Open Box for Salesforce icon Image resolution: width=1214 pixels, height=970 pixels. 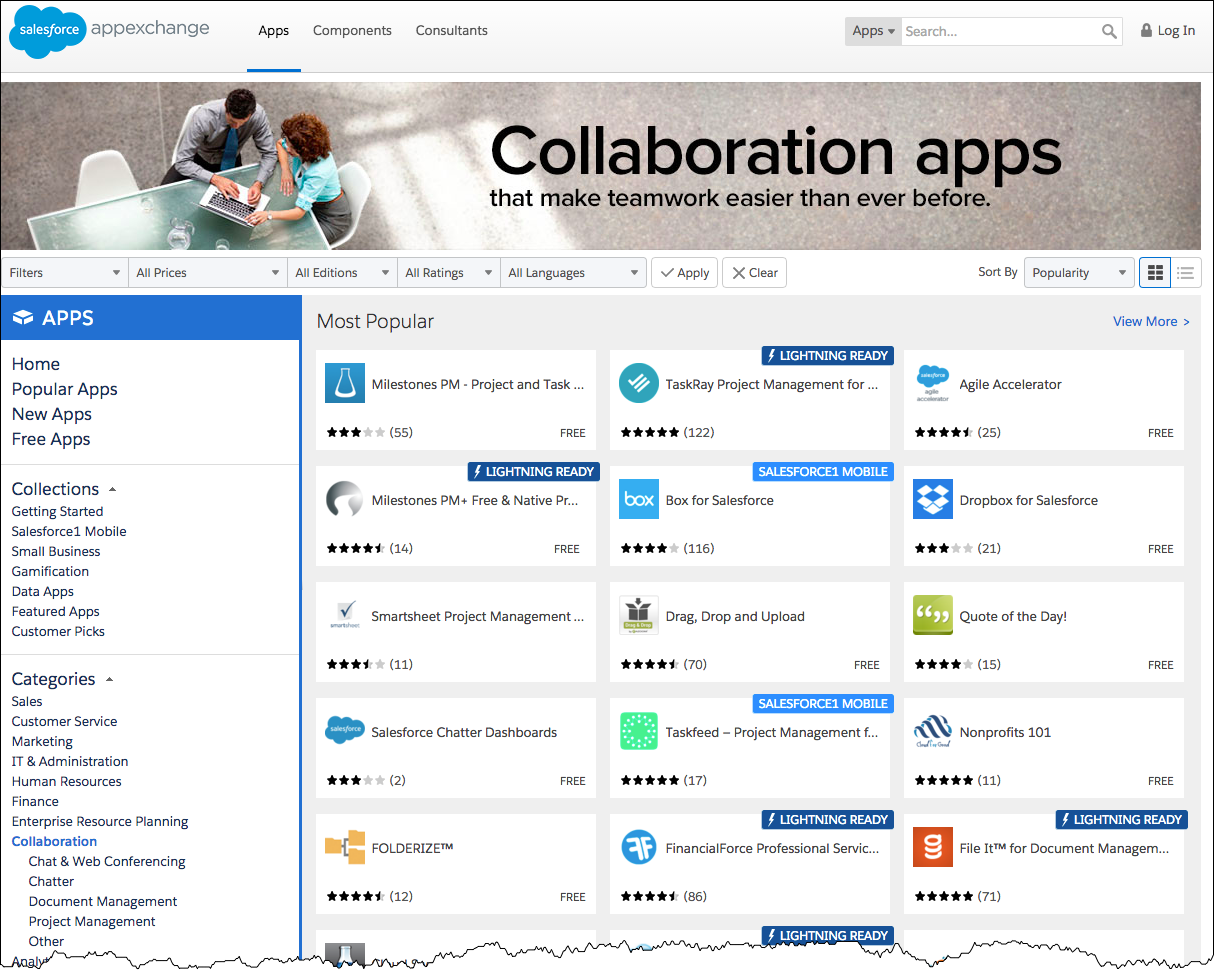639,500
